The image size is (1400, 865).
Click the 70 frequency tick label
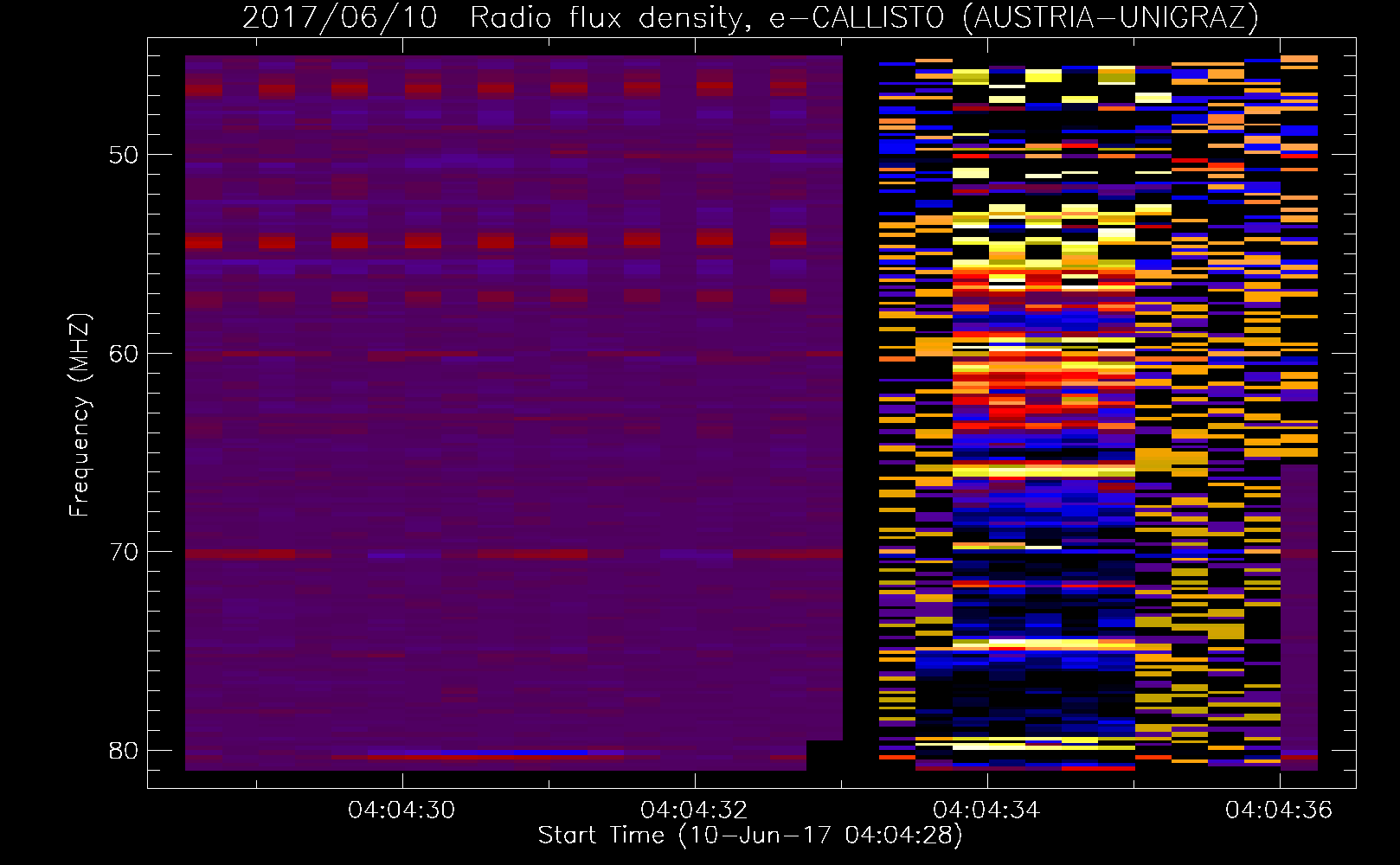tap(125, 552)
